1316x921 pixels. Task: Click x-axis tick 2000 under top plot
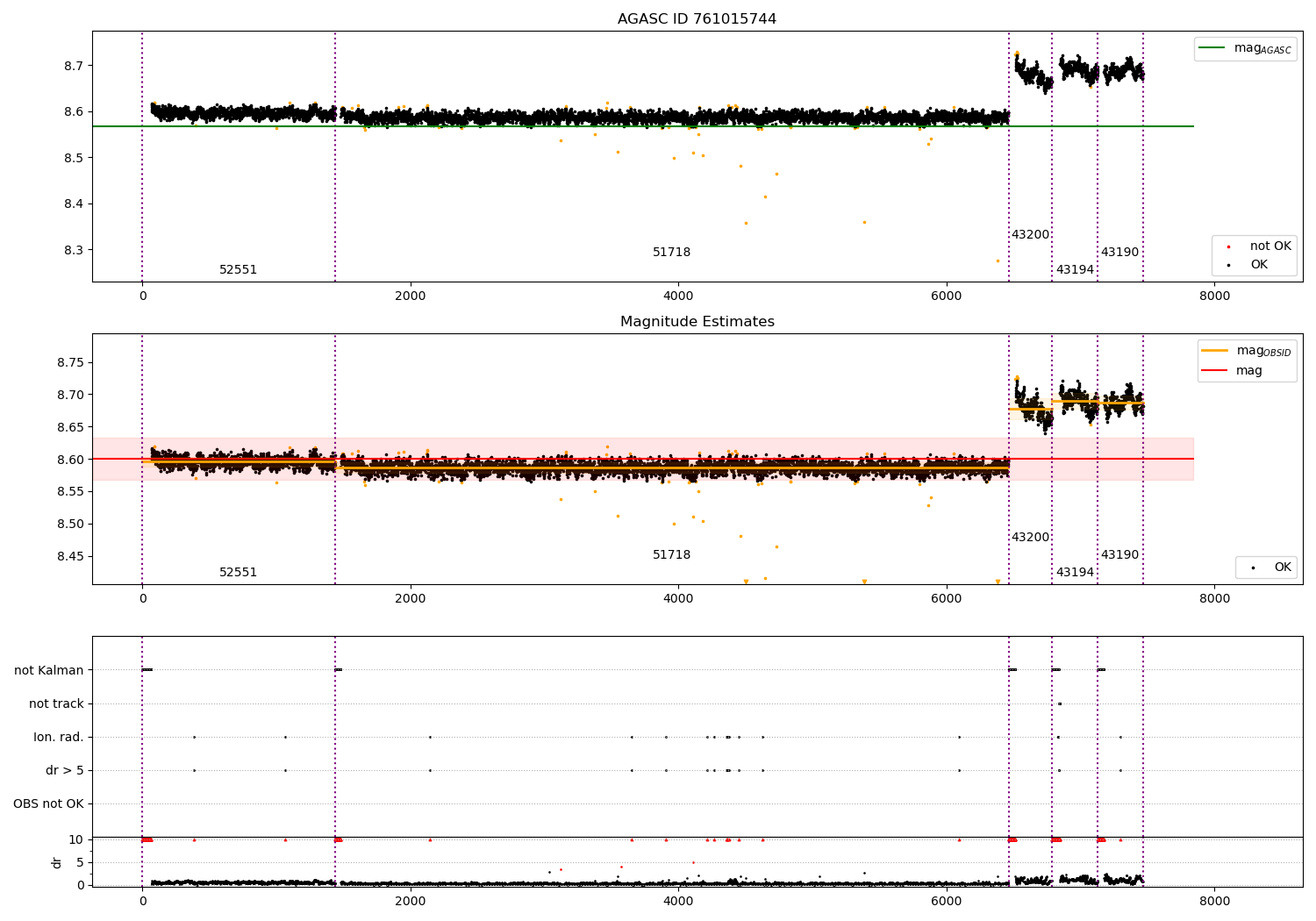[411, 296]
